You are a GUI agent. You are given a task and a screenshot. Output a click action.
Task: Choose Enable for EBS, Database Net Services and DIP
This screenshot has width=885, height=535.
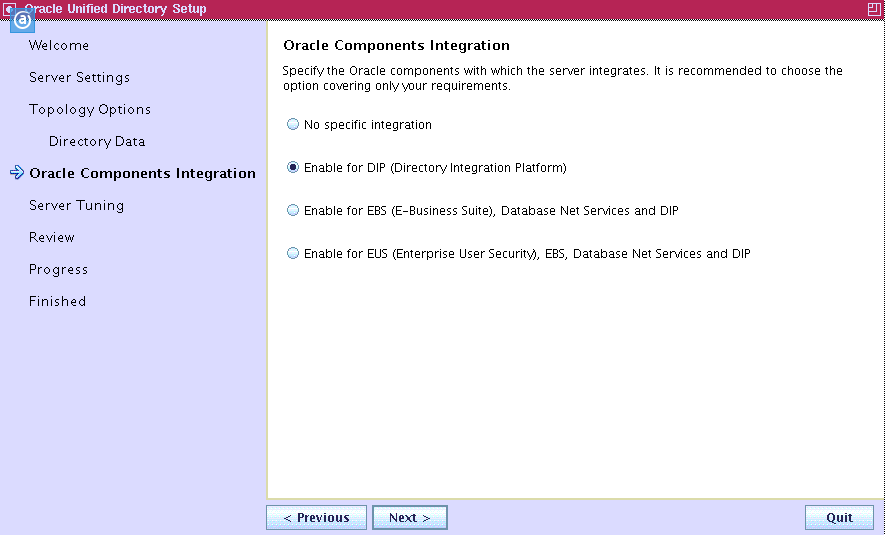293,211
